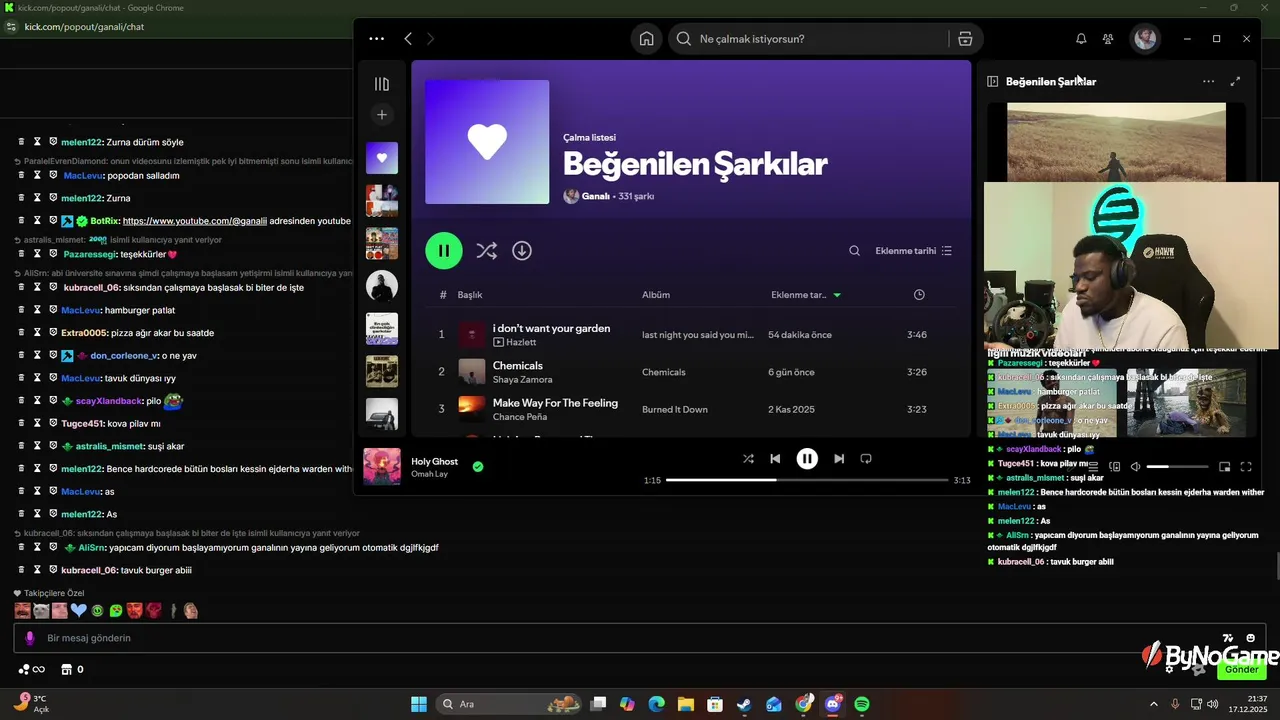Skip to previous track
The width and height of the screenshot is (1280, 720).
[x=775, y=459]
